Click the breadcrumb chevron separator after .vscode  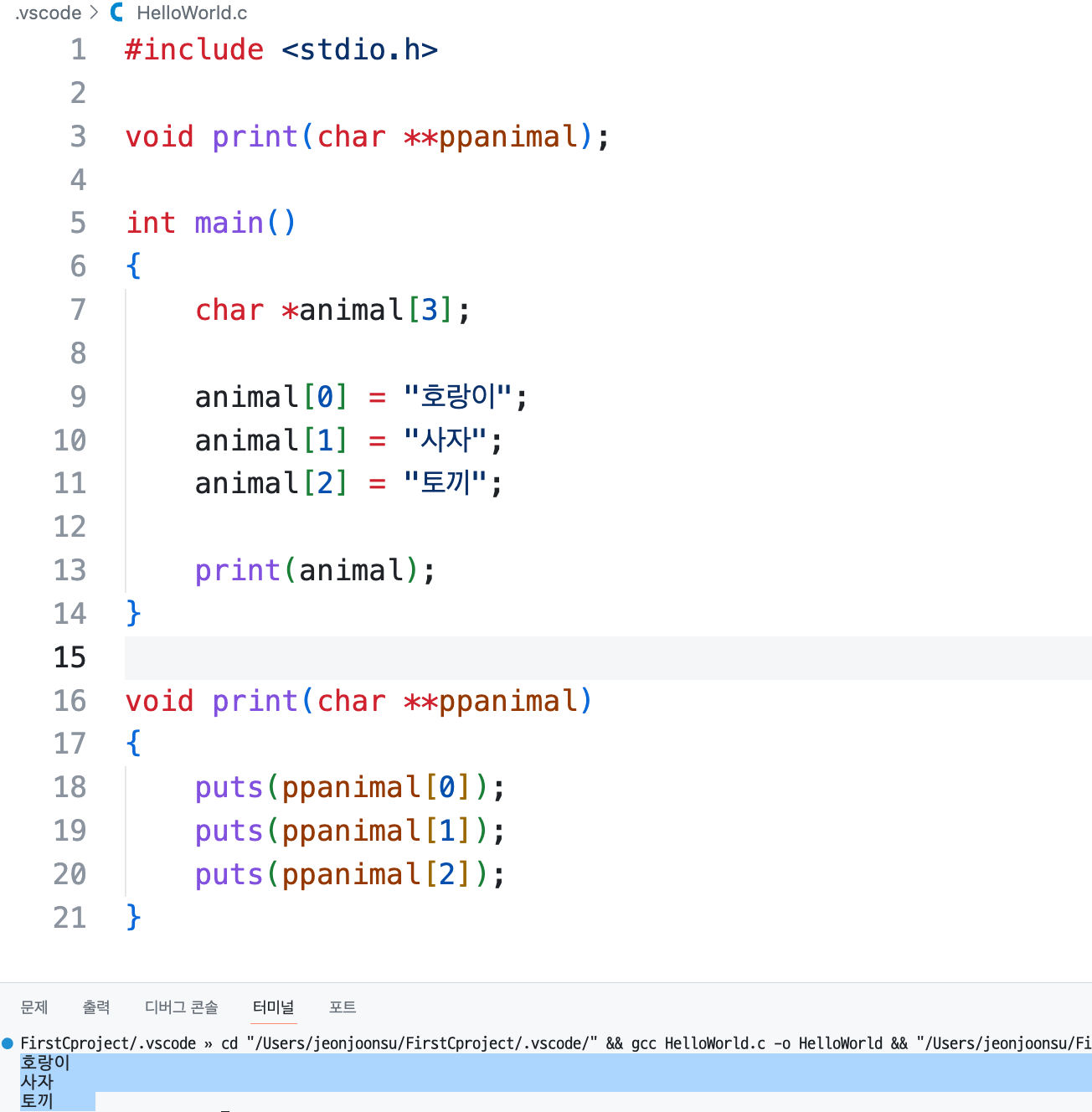click(94, 13)
